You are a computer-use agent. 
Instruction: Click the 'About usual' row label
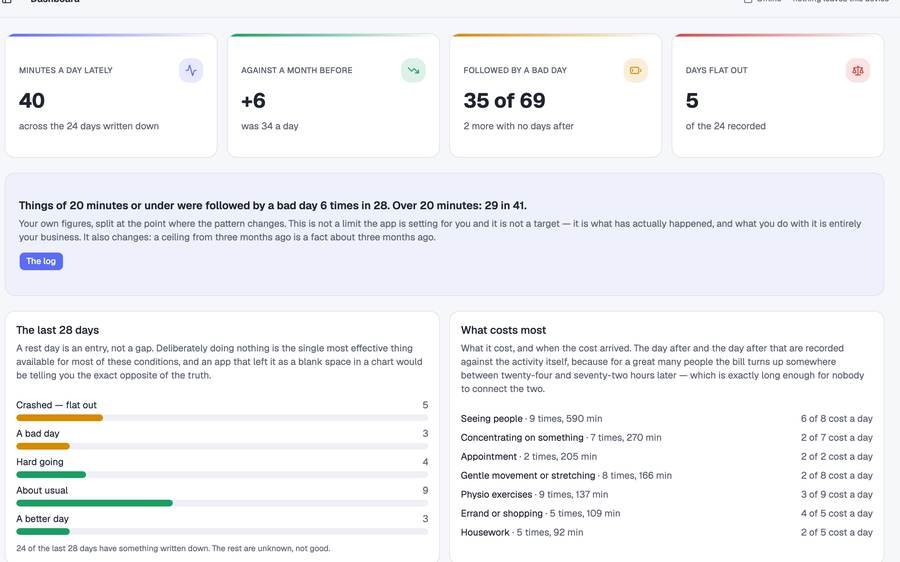(42, 490)
